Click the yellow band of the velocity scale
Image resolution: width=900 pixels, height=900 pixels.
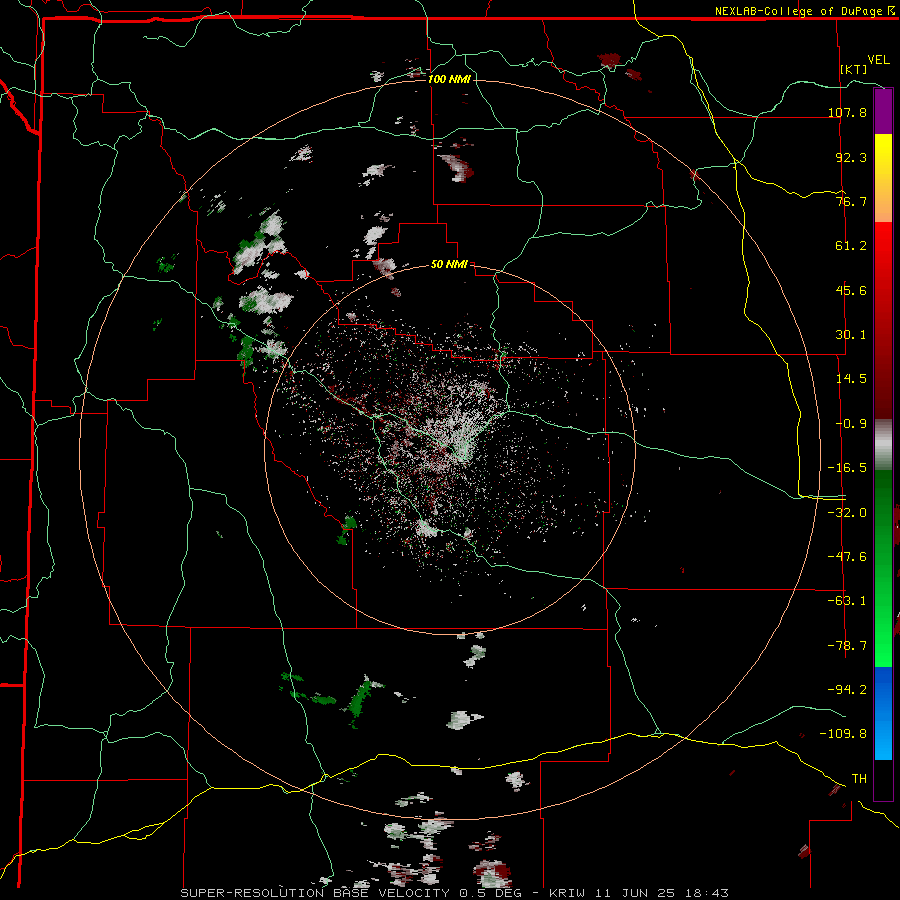pyautogui.click(x=883, y=178)
